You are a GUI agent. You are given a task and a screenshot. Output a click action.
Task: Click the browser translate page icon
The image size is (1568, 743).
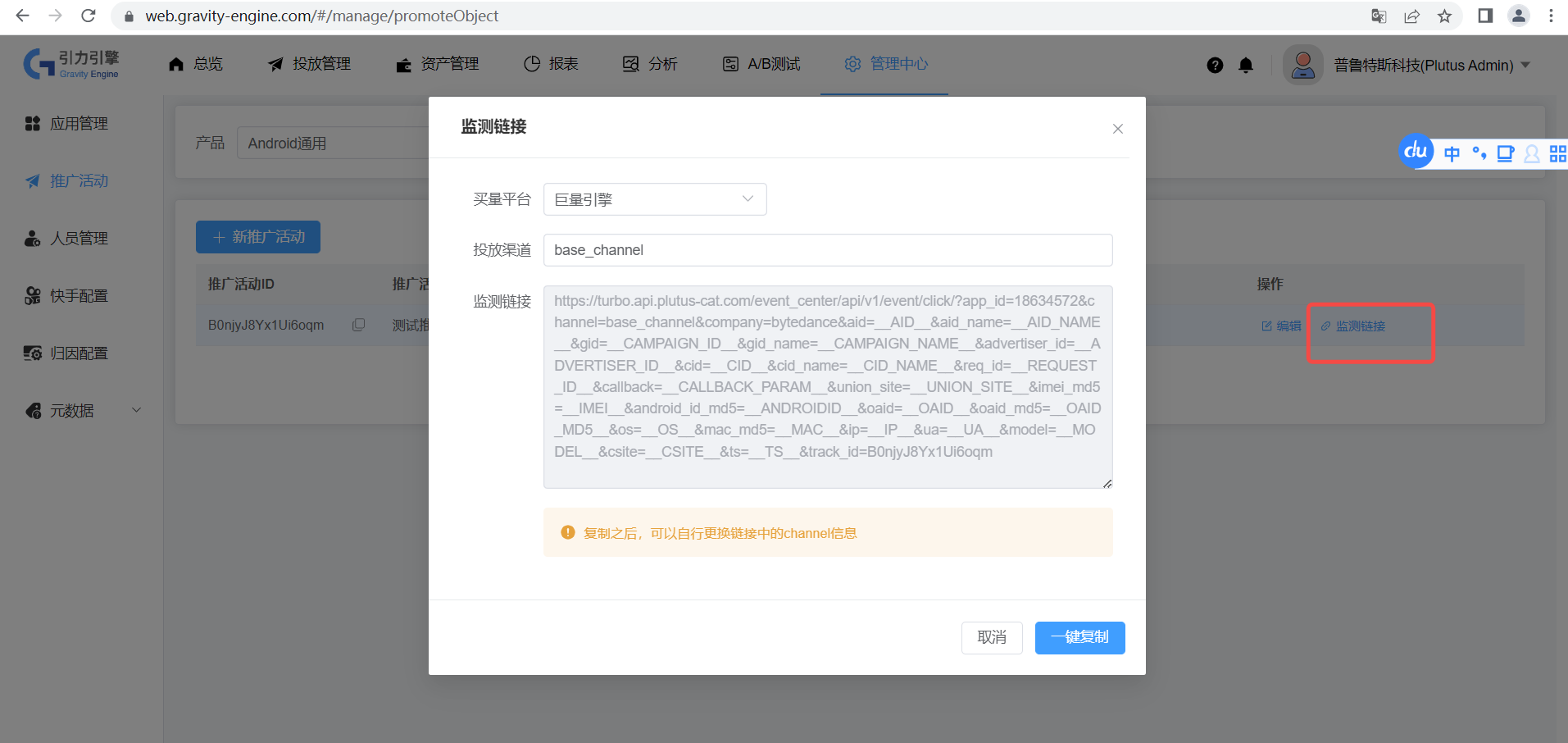click(x=1379, y=16)
